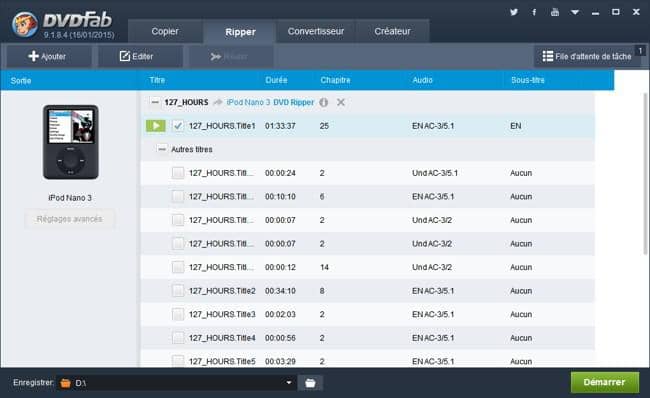Switch to the Créateur tab
The height and width of the screenshot is (398, 650).
[x=392, y=32]
